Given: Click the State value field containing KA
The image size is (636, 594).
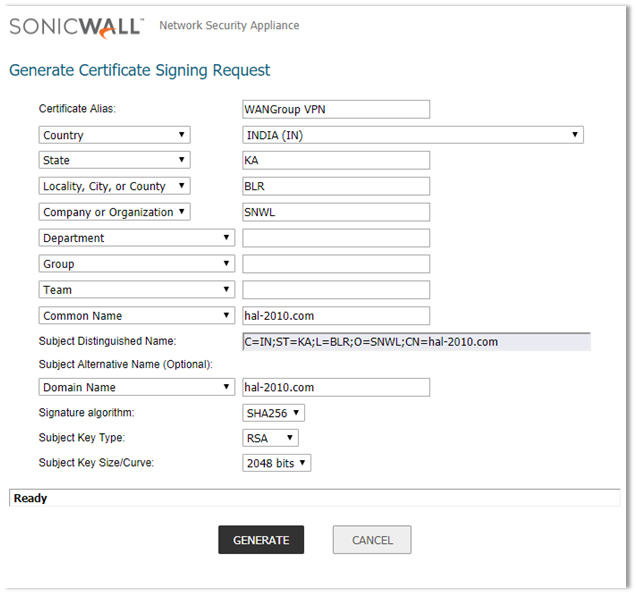Looking at the screenshot, I should point(335,160).
